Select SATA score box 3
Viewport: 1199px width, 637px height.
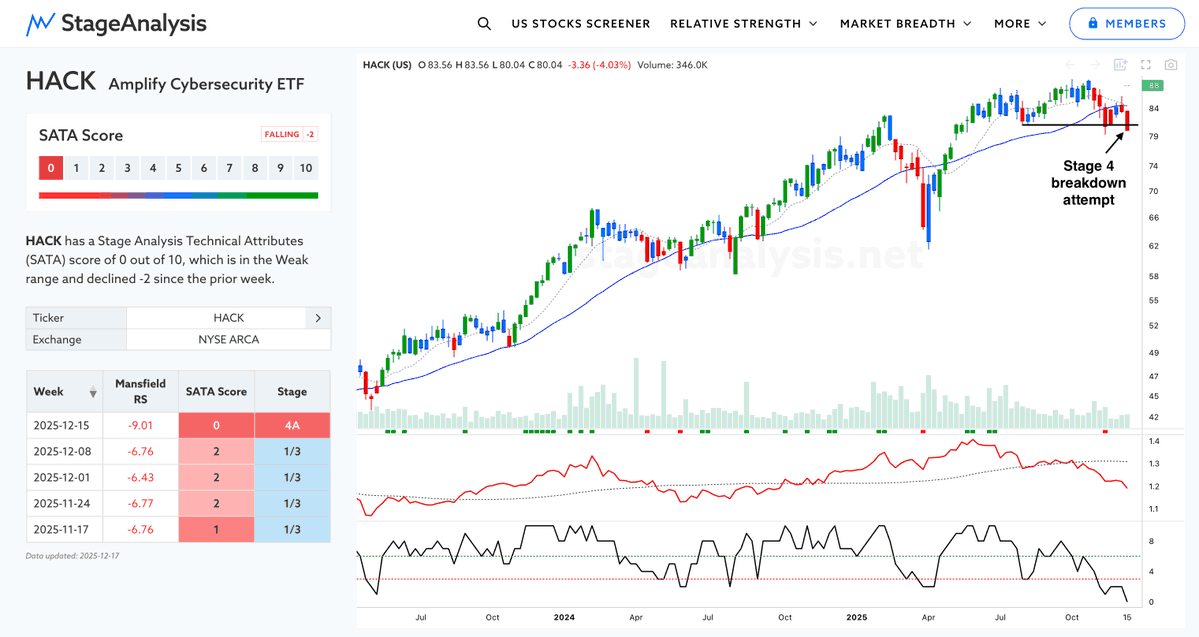pyautogui.click(x=127, y=168)
